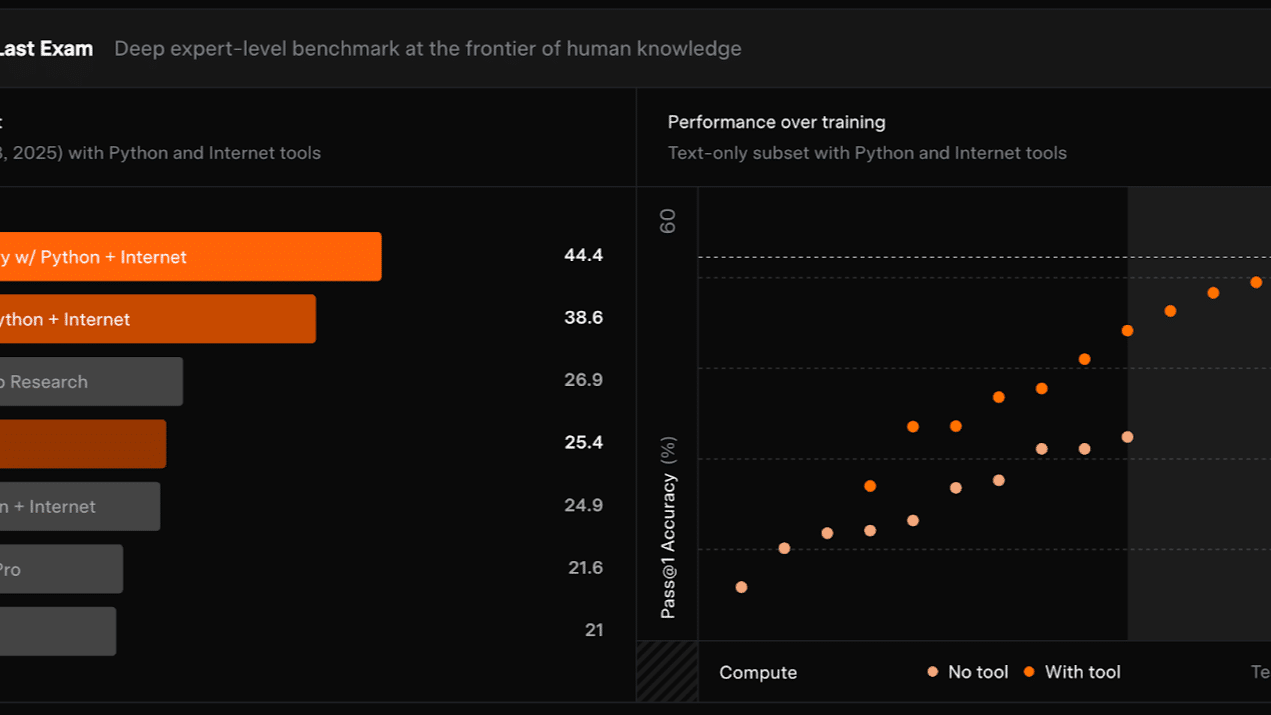Screen dimensions: 1271x715
Task: Click the Performance over training heading
Action: 776,122
